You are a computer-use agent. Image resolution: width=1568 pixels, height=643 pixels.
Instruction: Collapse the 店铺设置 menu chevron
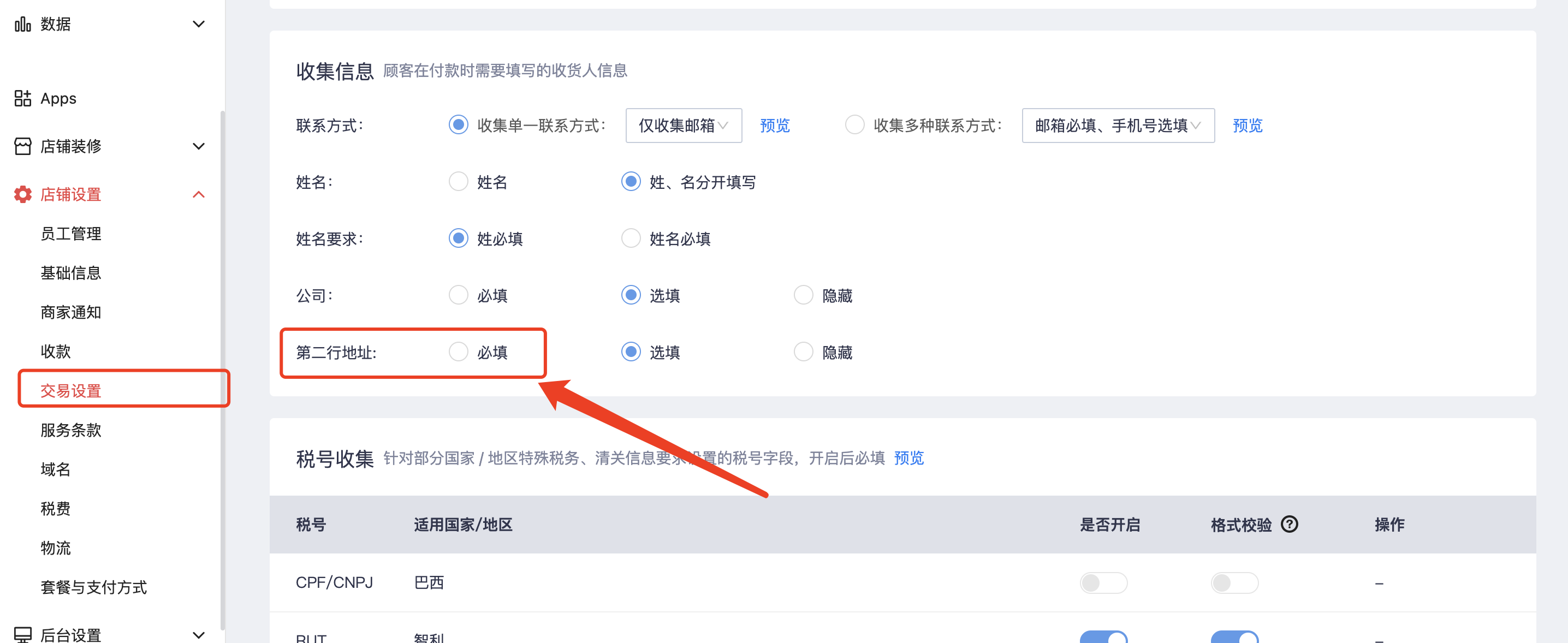coord(198,195)
